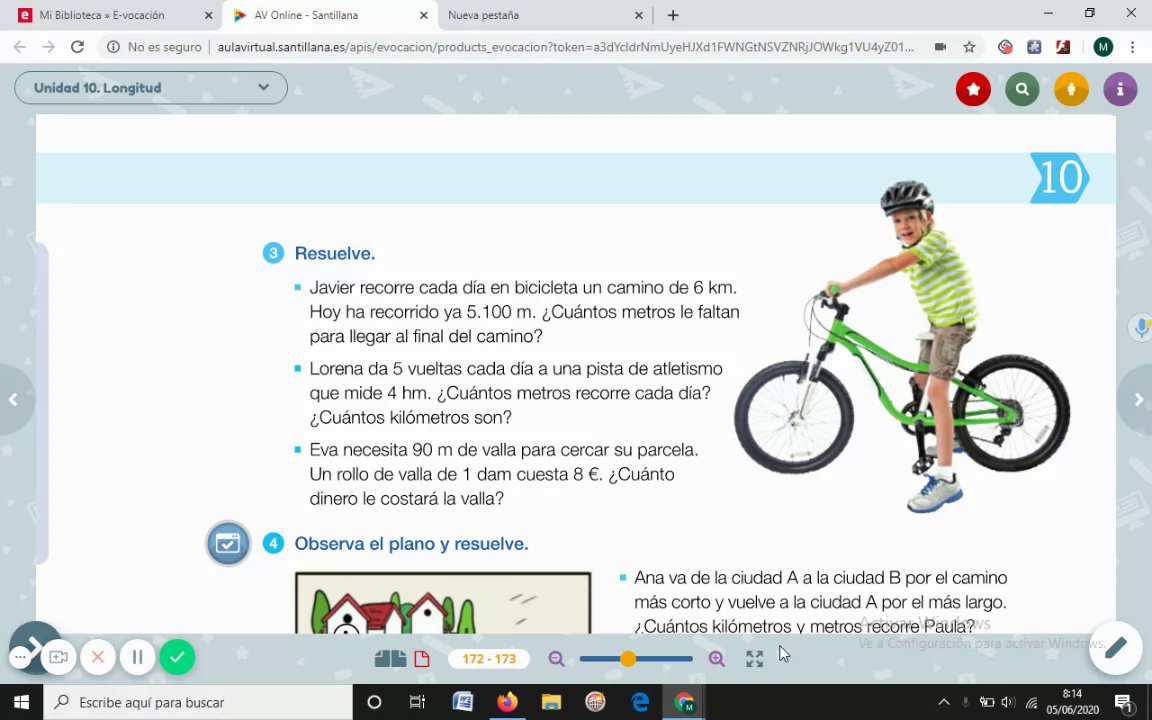
Task: Select single-page view icon
Action: (x=422, y=658)
